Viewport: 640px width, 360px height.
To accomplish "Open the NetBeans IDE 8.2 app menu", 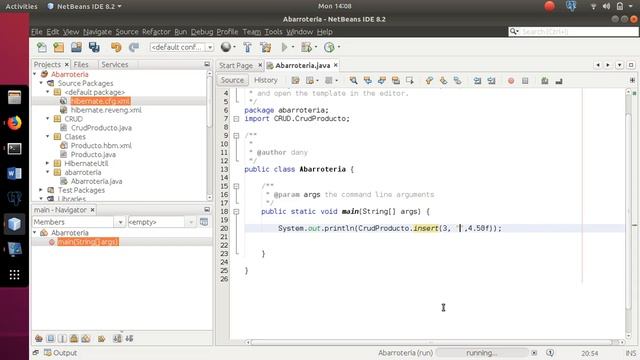I will coord(84,6).
